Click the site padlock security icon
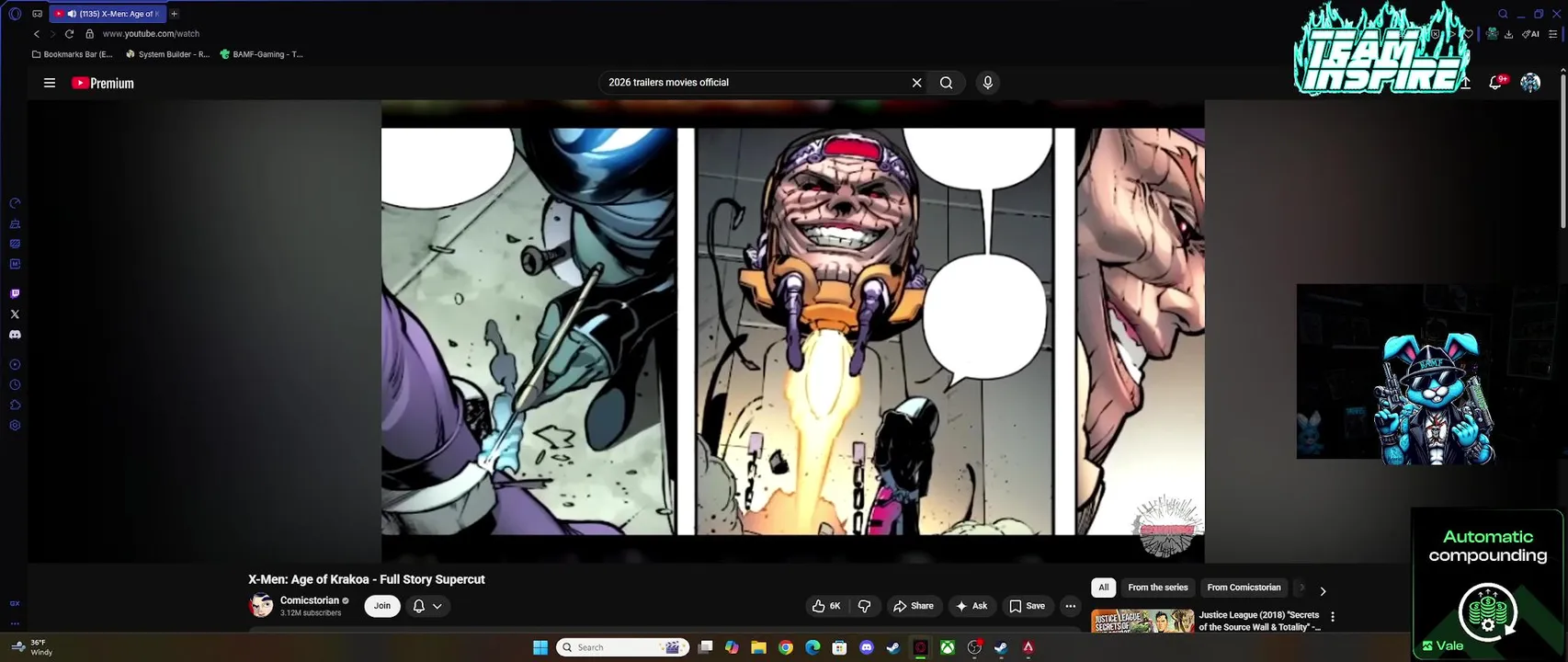Screen dimensions: 1568x662 point(89,34)
